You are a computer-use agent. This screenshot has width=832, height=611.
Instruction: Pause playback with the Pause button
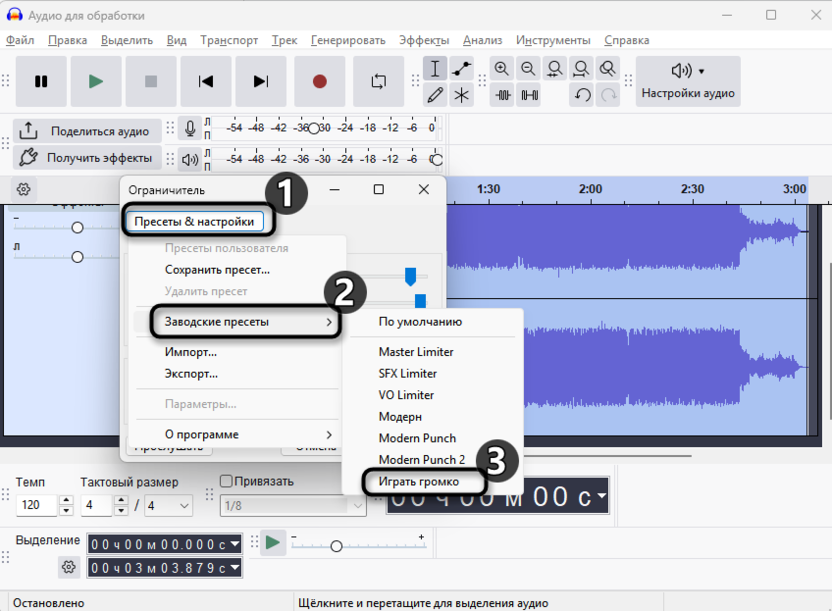(x=41, y=82)
